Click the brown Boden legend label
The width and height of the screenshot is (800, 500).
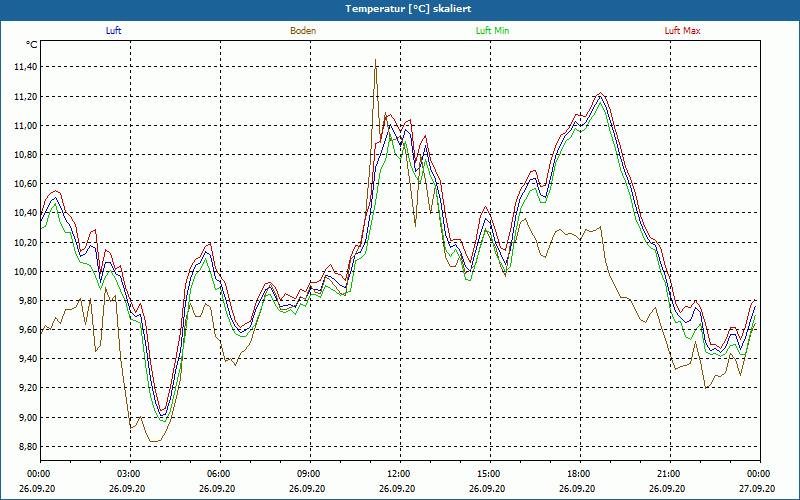(x=303, y=31)
